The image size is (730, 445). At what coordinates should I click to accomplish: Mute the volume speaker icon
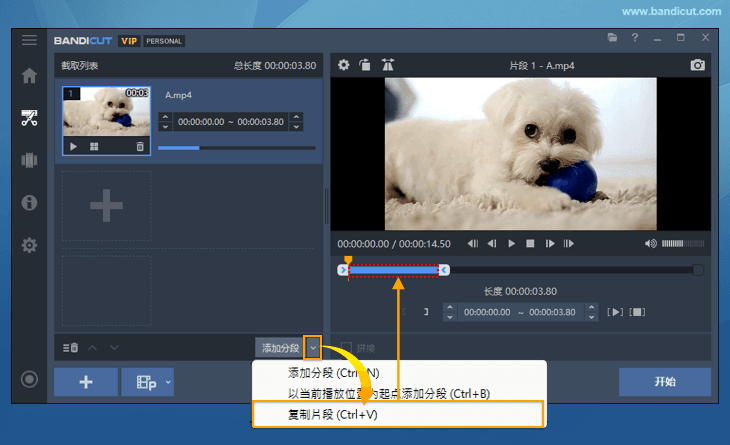[651, 243]
